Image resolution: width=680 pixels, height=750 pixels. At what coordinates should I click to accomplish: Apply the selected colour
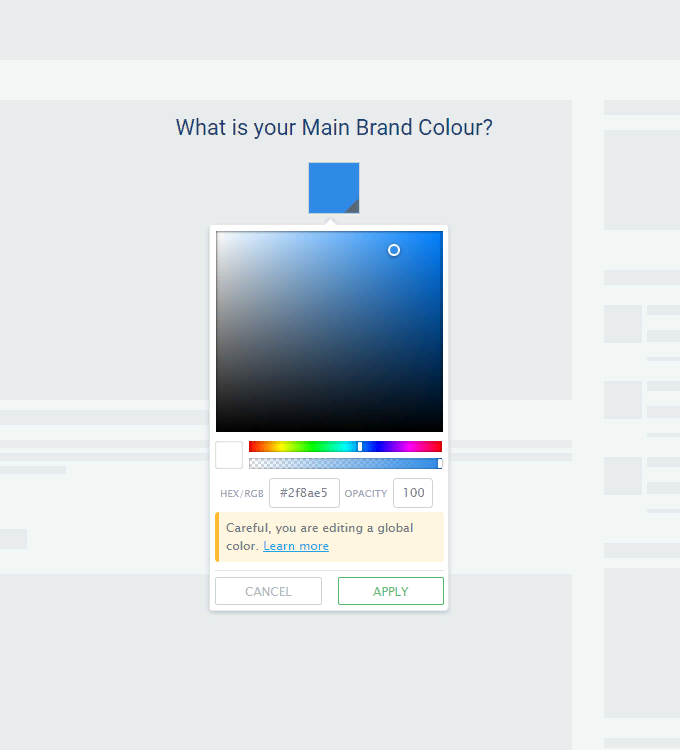coord(391,591)
